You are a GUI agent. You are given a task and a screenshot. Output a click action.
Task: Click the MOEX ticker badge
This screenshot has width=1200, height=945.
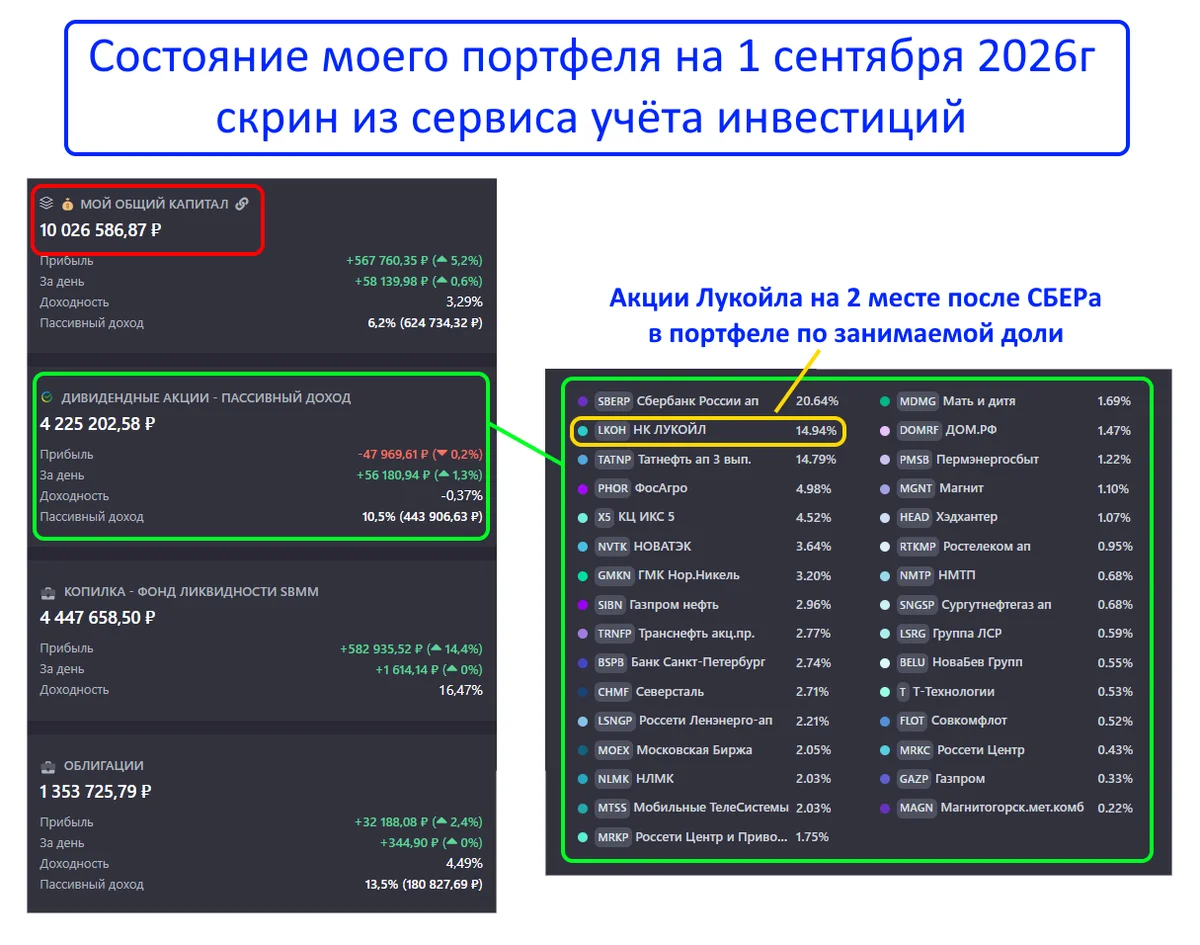coord(613,749)
